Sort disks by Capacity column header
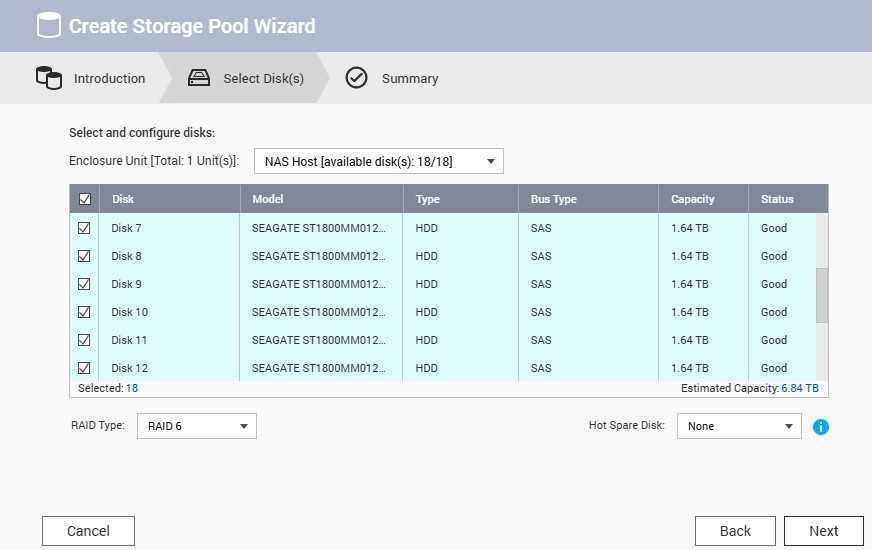Image resolution: width=872 pixels, height=550 pixels. pyautogui.click(x=693, y=199)
